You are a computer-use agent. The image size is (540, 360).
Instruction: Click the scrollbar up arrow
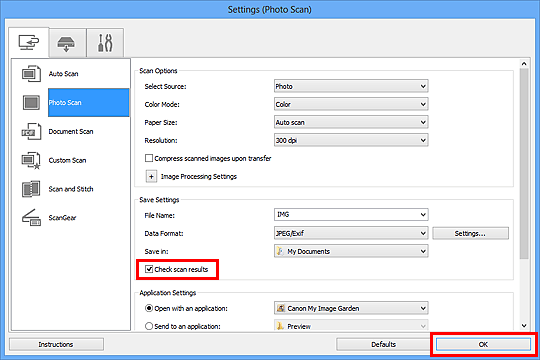point(524,64)
